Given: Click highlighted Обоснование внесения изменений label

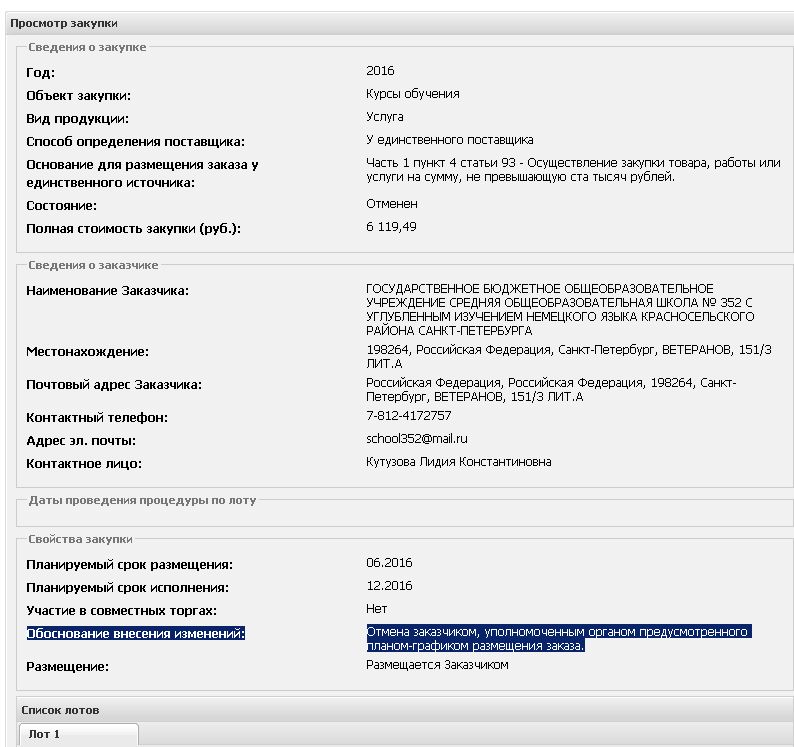Looking at the screenshot, I should (136, 634).
